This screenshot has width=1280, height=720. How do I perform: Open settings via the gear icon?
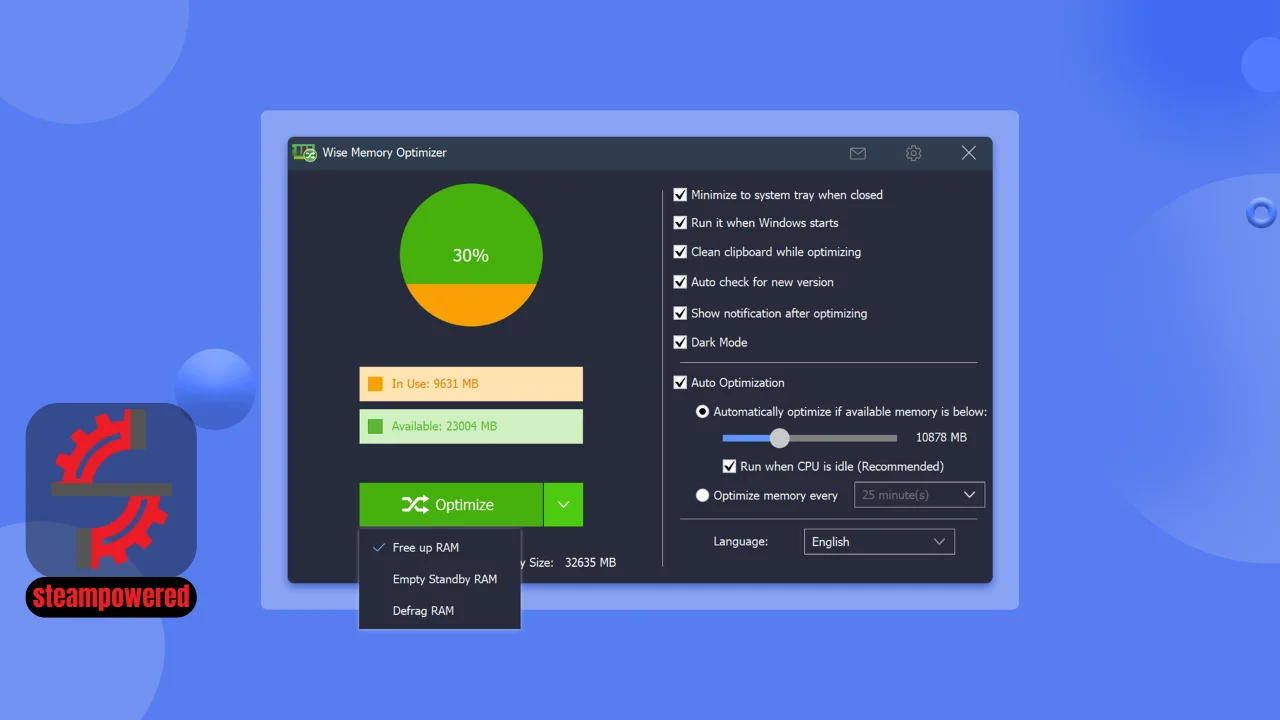coord(913,153)
